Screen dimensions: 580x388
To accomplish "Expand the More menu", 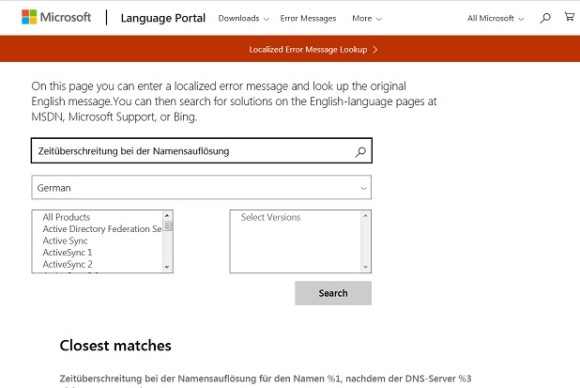I will click(x=367, y=18).
